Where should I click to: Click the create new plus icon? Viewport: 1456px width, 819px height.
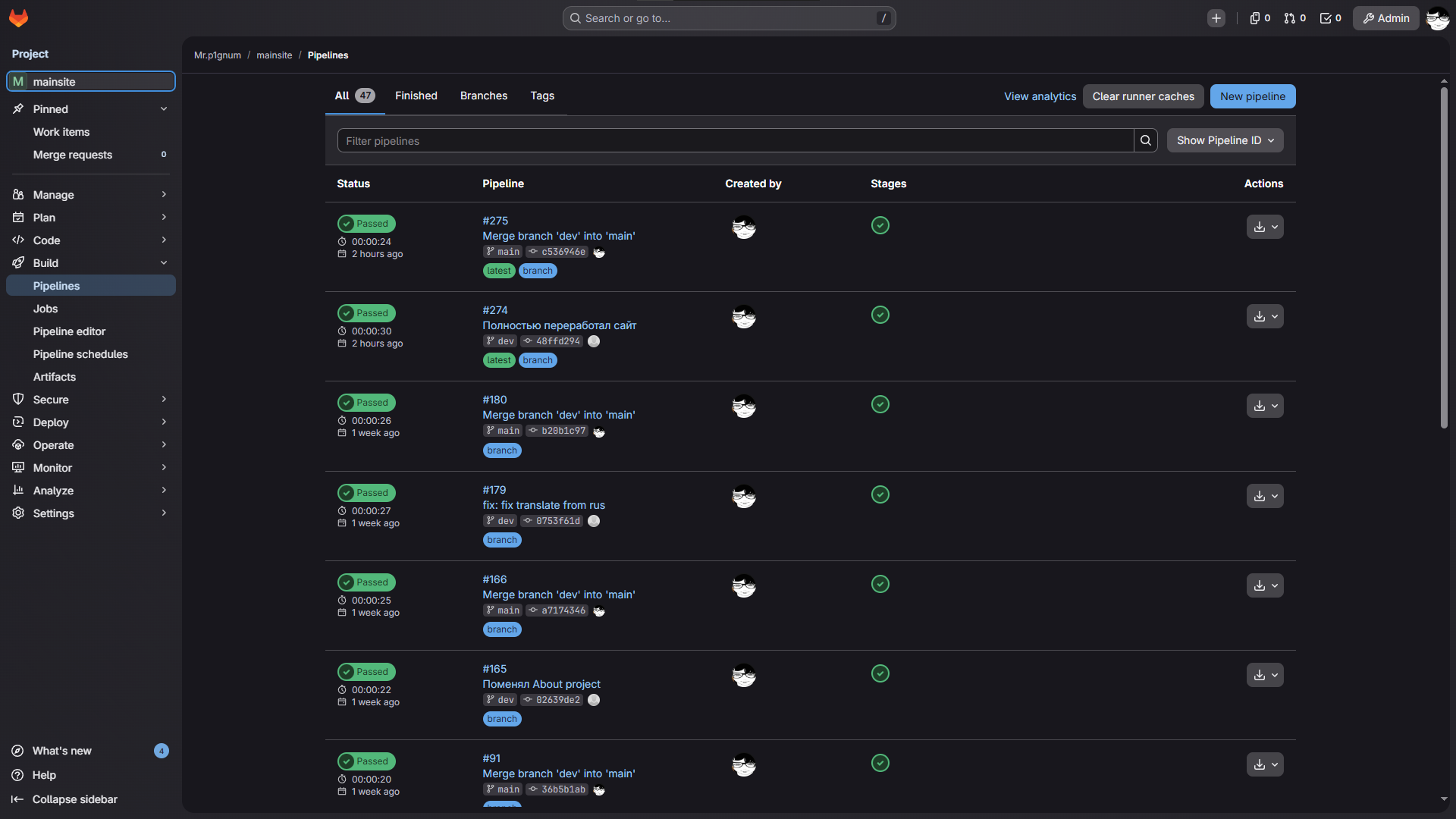point(1216,18)
